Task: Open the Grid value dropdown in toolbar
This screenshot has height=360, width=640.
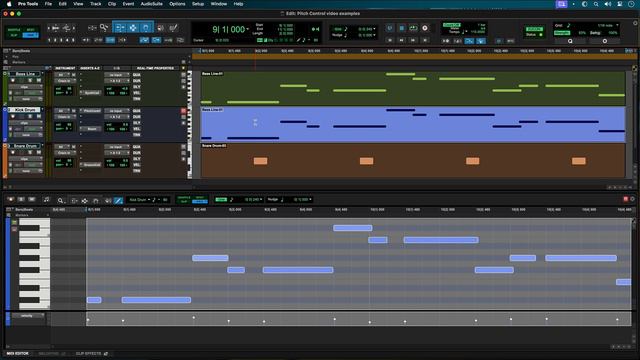Action: point(374,29)
